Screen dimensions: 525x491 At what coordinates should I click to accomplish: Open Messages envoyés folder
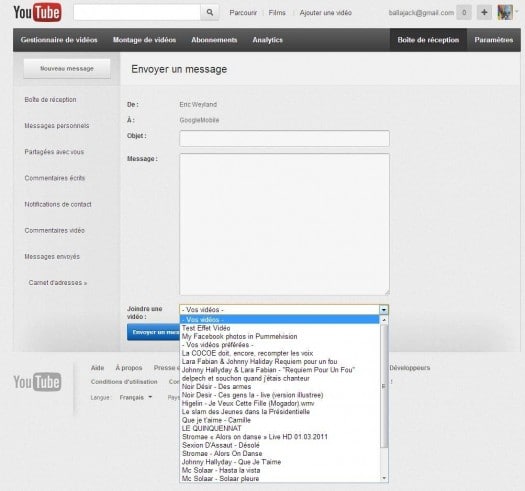tap(52, 257)
